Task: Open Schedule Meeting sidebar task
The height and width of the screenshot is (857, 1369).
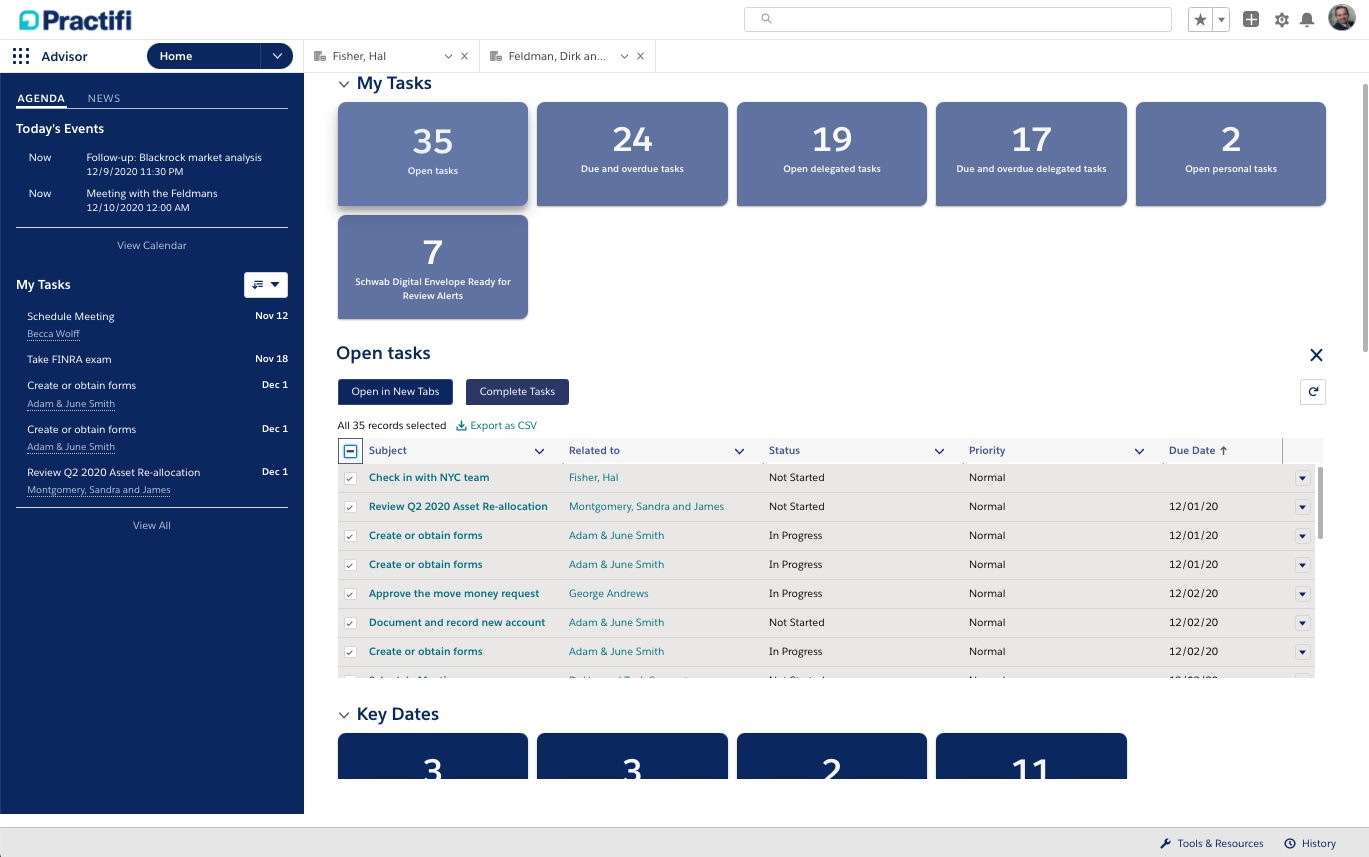Action: 71,316
